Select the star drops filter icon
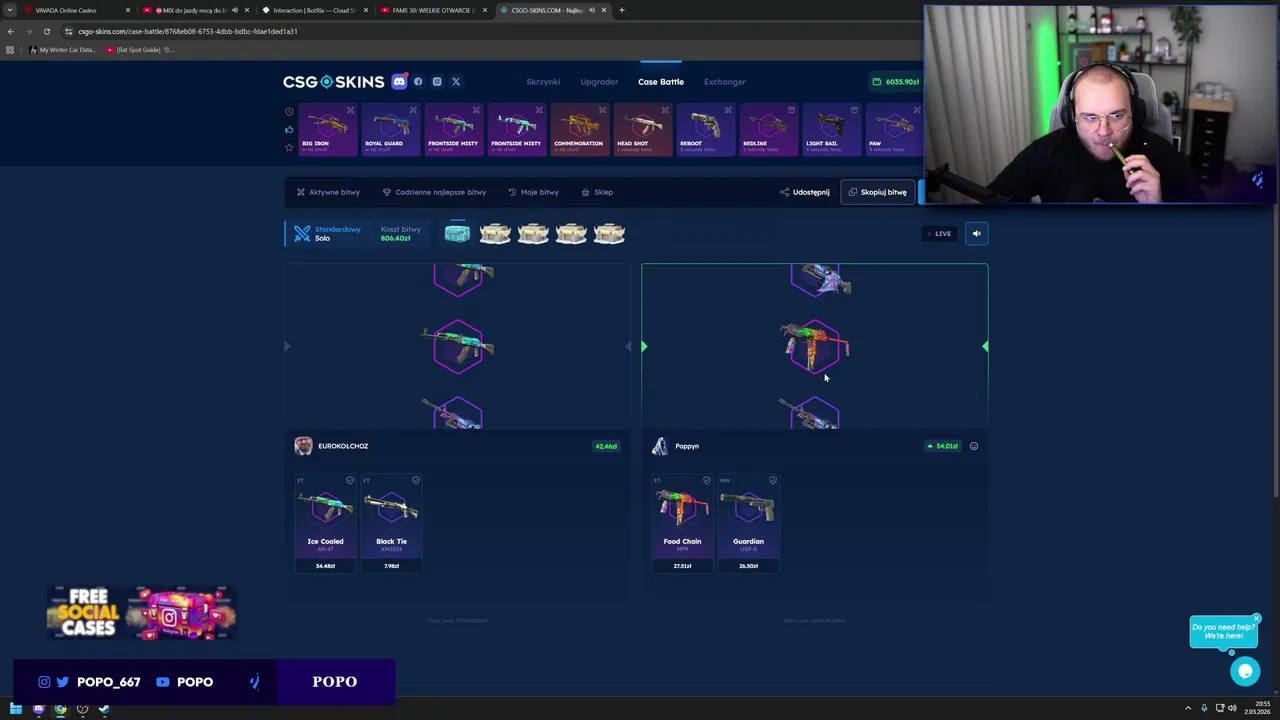This screenshot has height=720, width=1280. pos(289,147)
